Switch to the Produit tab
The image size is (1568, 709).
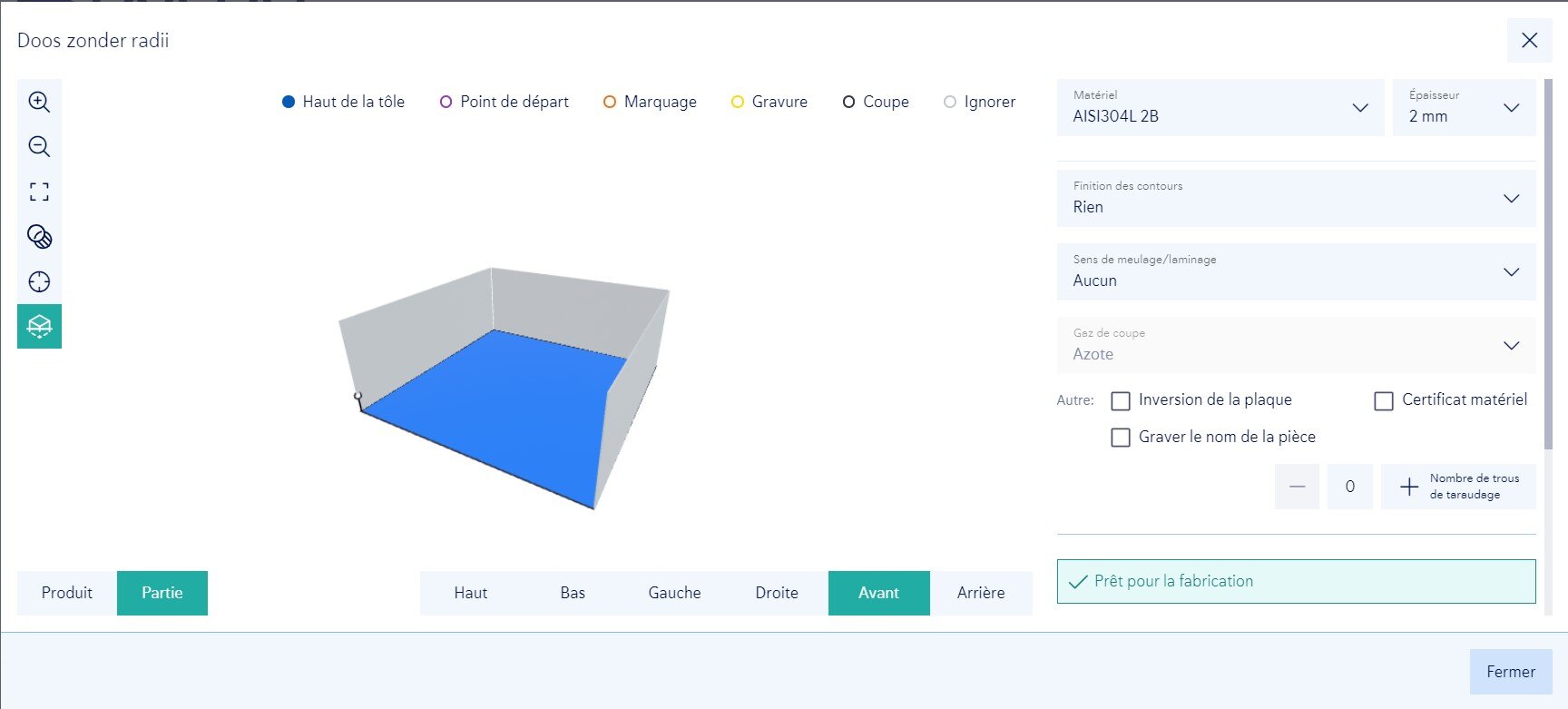coord(67,593)
